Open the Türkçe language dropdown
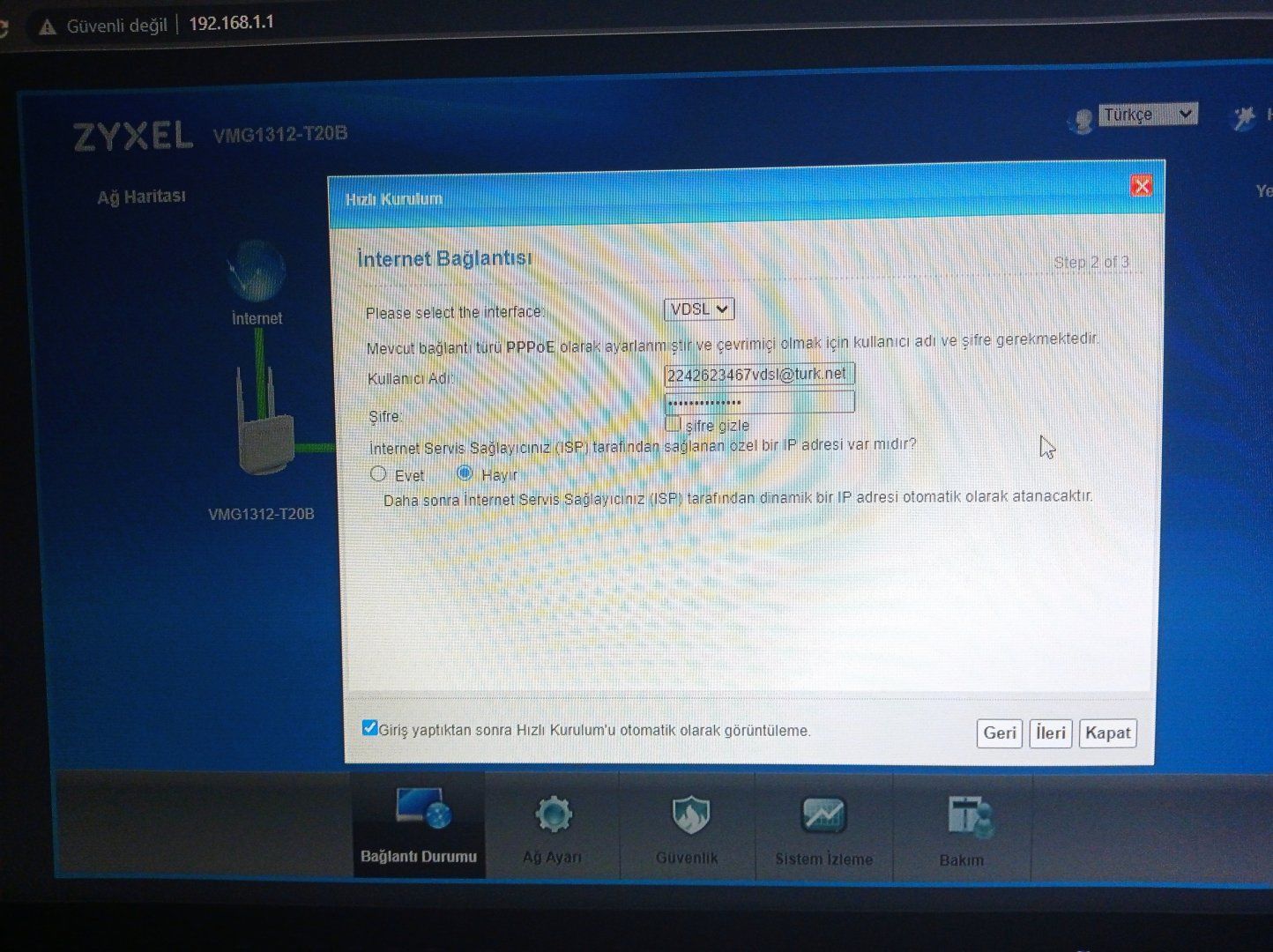This screenshot has height=952, width=1273. [x=1148, y=115]
